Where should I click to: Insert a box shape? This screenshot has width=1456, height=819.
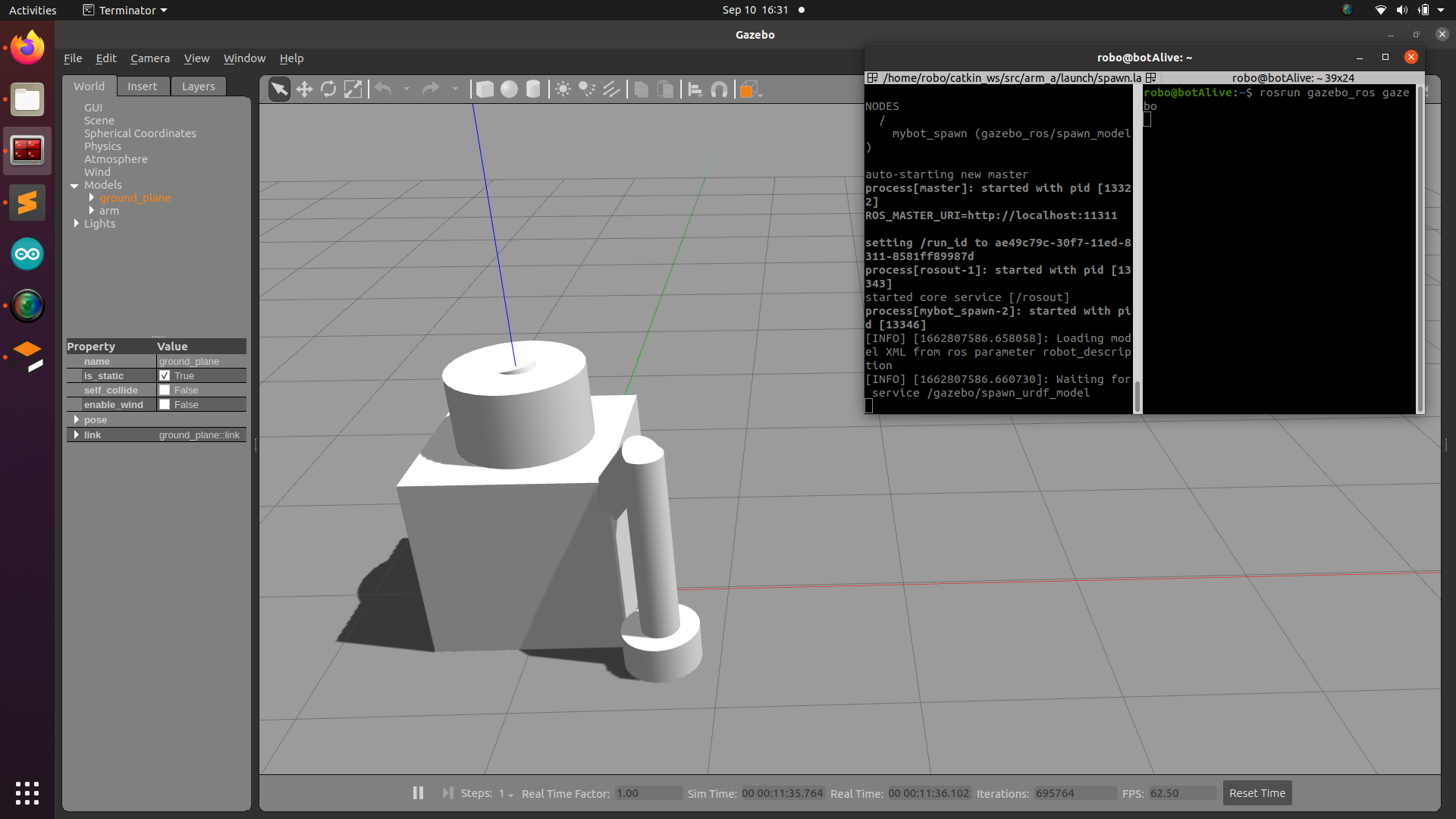pyautogui.click(x=485, y=89)
